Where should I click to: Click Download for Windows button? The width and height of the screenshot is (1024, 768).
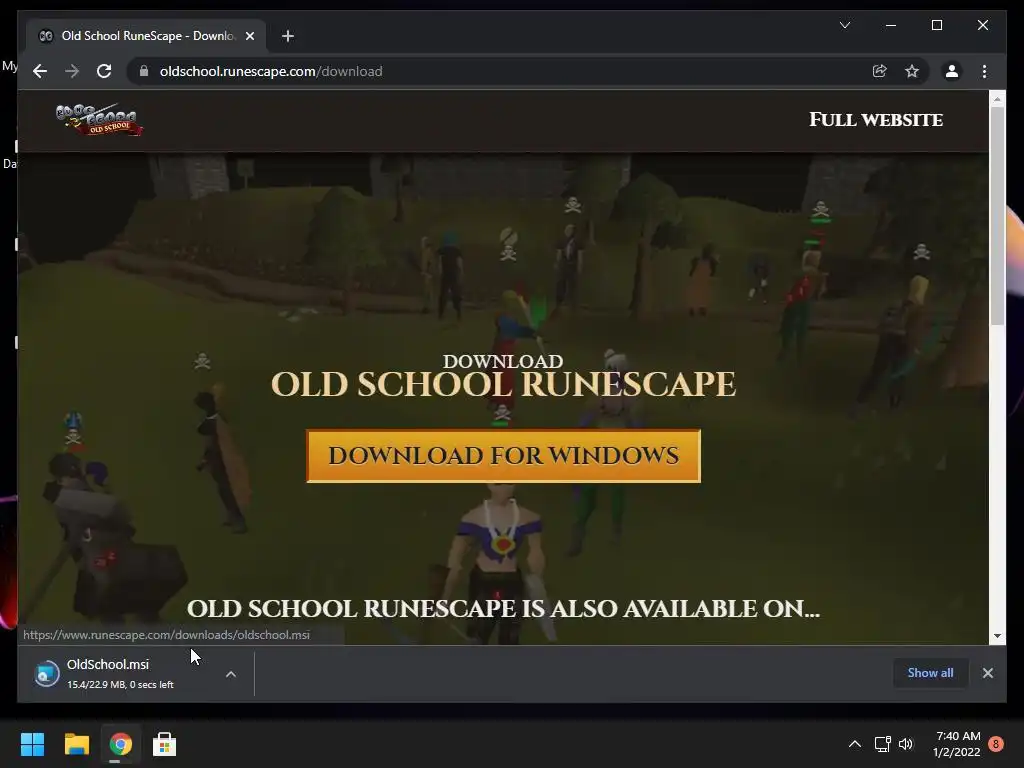pos(503,456)
